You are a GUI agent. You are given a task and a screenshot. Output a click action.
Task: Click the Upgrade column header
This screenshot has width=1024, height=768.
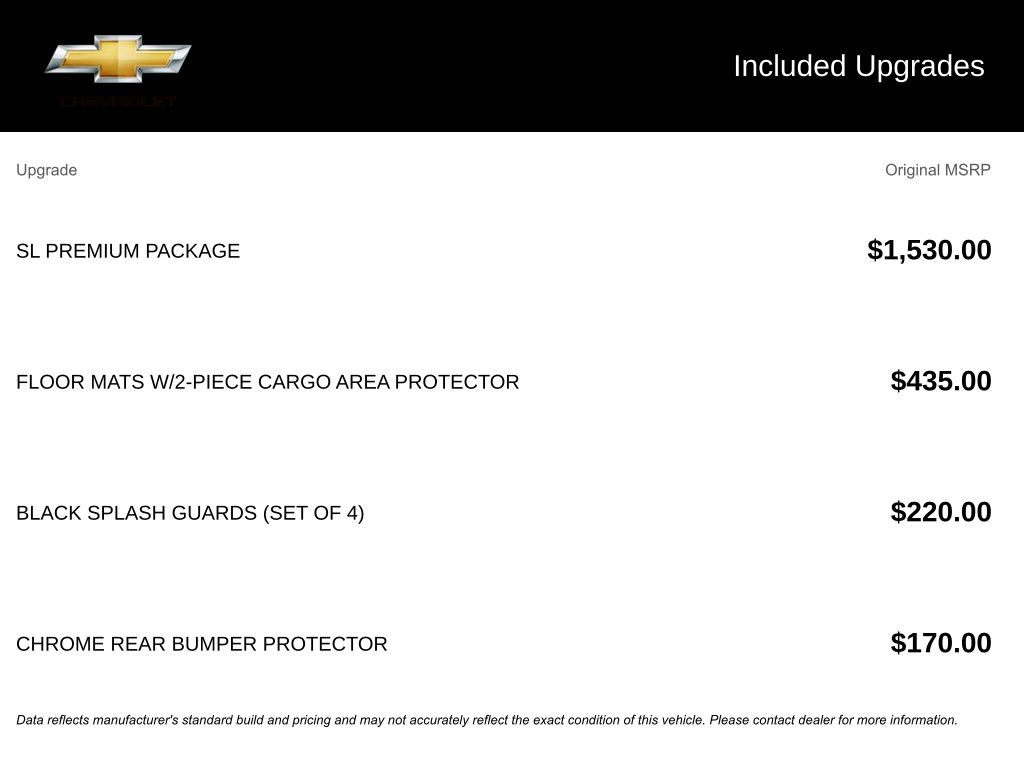[46, 170]
